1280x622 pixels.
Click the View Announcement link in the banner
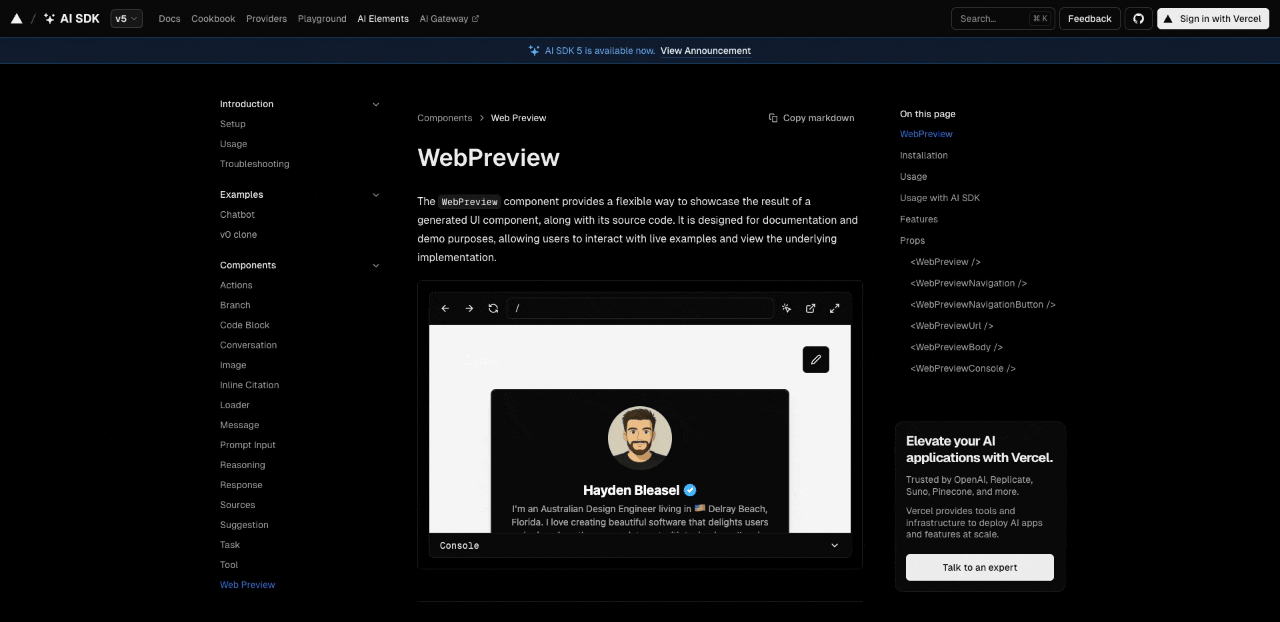point(705,50)
